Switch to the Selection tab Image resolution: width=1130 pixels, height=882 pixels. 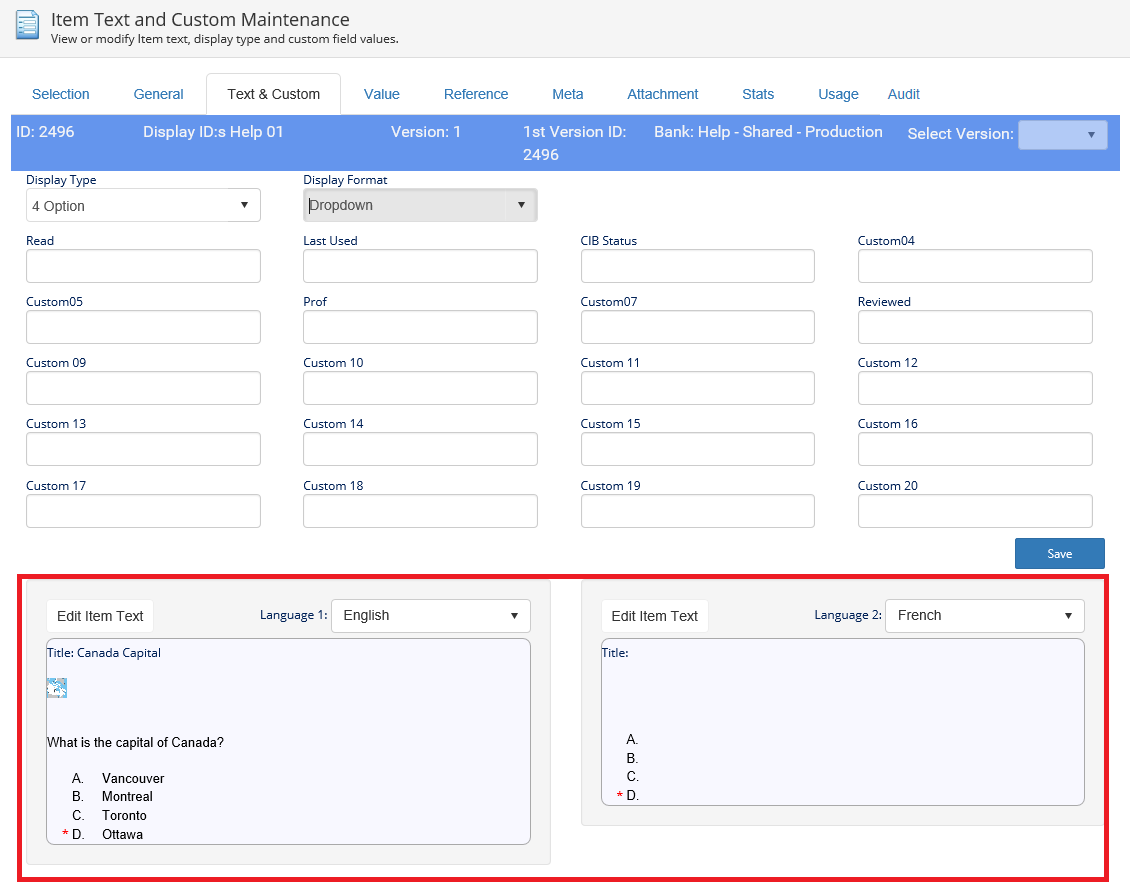tap(61, 94)
